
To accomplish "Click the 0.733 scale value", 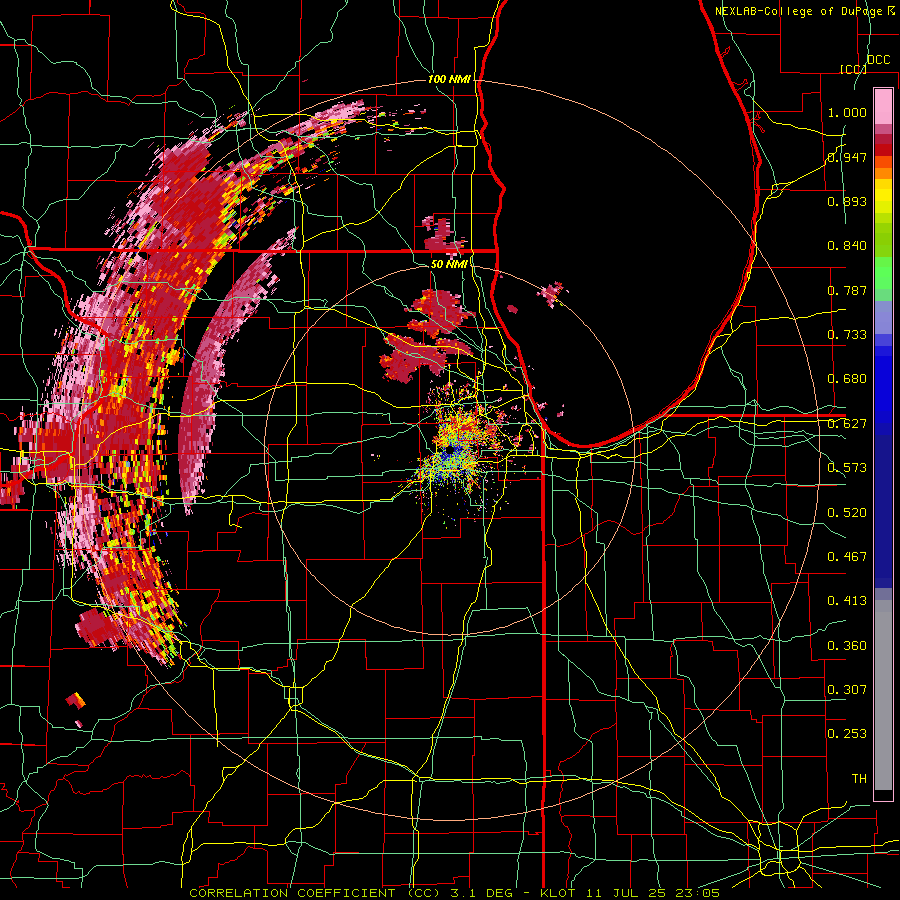I will (x=847, y=335).
